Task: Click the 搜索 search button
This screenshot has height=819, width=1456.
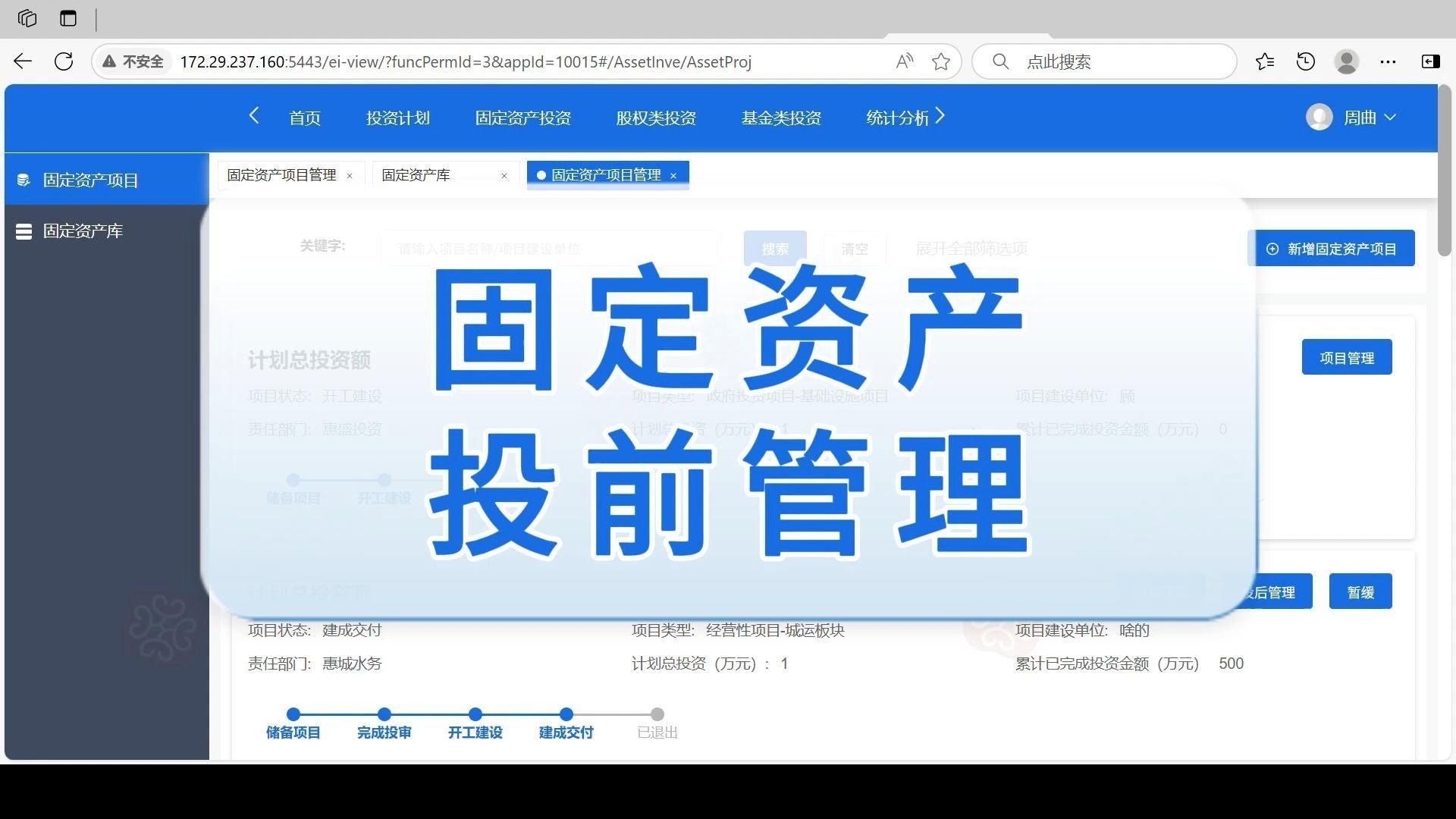Action: coord(774,248)
